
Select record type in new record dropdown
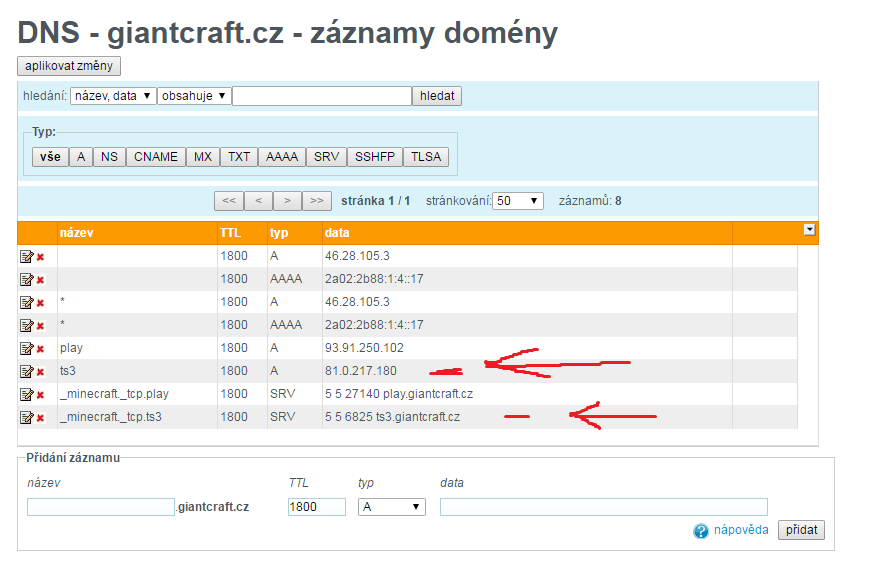pos(391,507)
